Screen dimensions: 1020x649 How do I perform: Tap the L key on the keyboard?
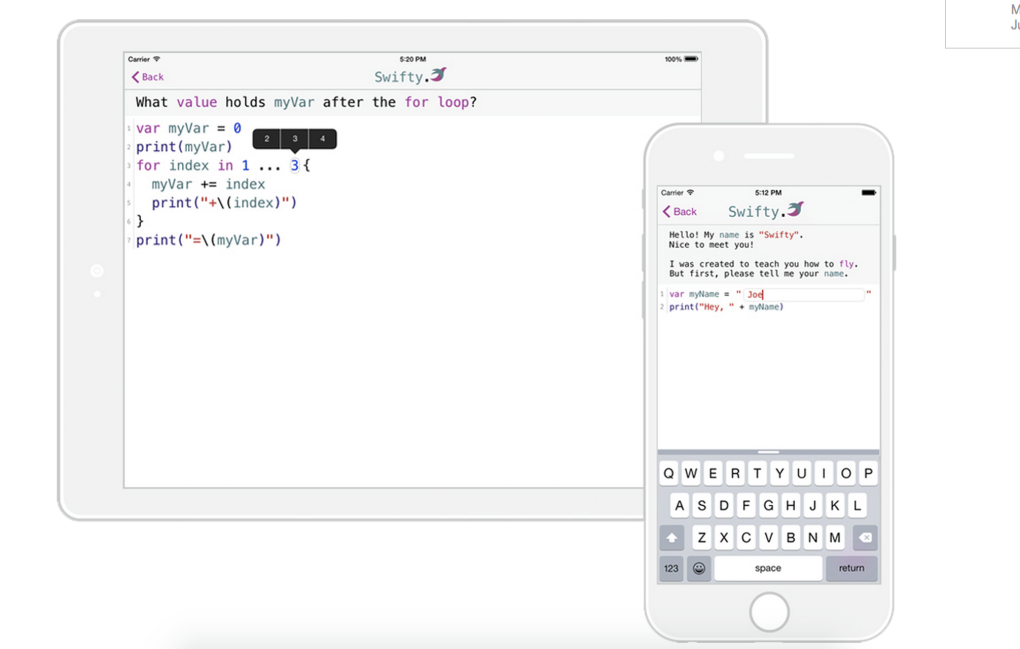[857, 505]
